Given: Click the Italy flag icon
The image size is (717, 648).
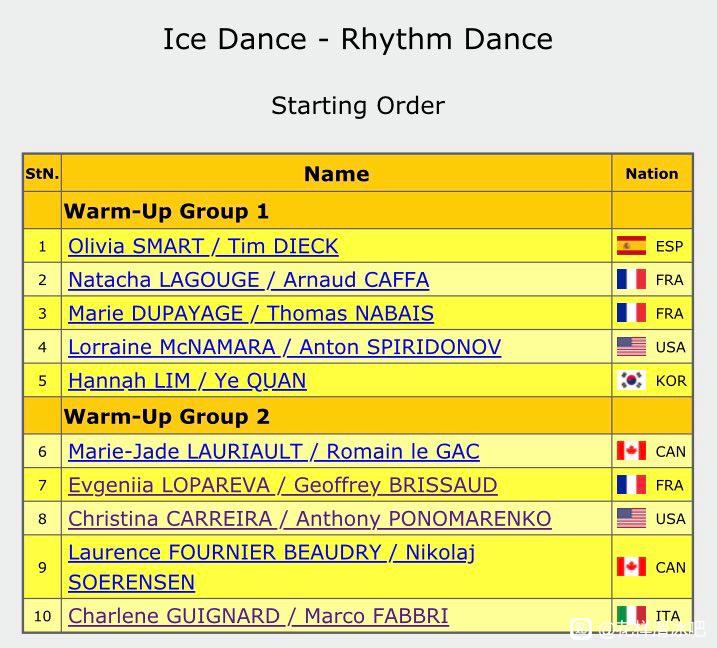Looking at the screenshot, I should (x=631, y=616).
